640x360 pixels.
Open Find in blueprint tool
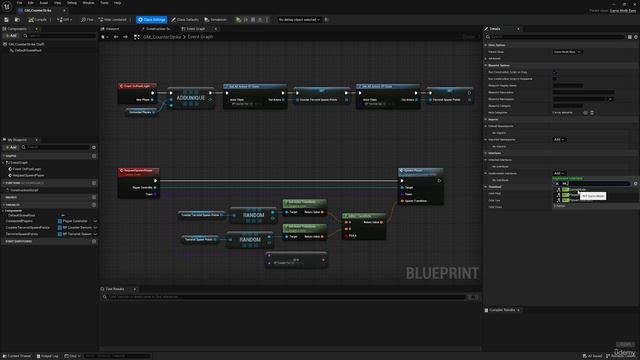pyautogui.click(x=87, y=20)
